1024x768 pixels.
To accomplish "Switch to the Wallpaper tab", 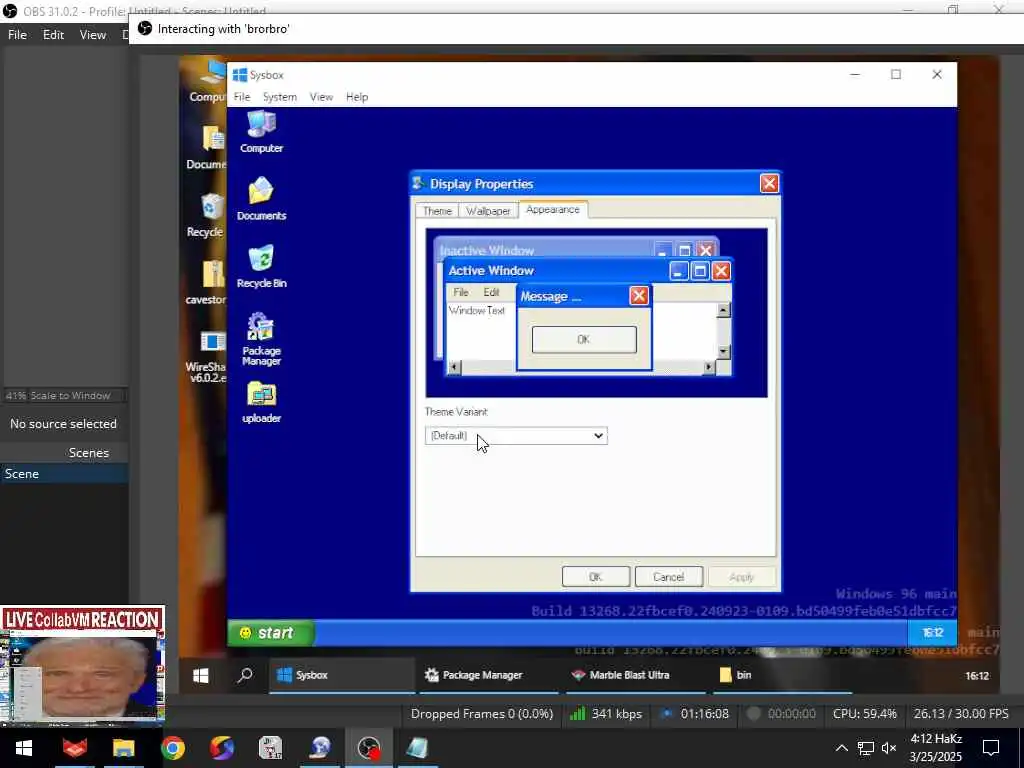I will pyautogui.click(x=488, y=211).
